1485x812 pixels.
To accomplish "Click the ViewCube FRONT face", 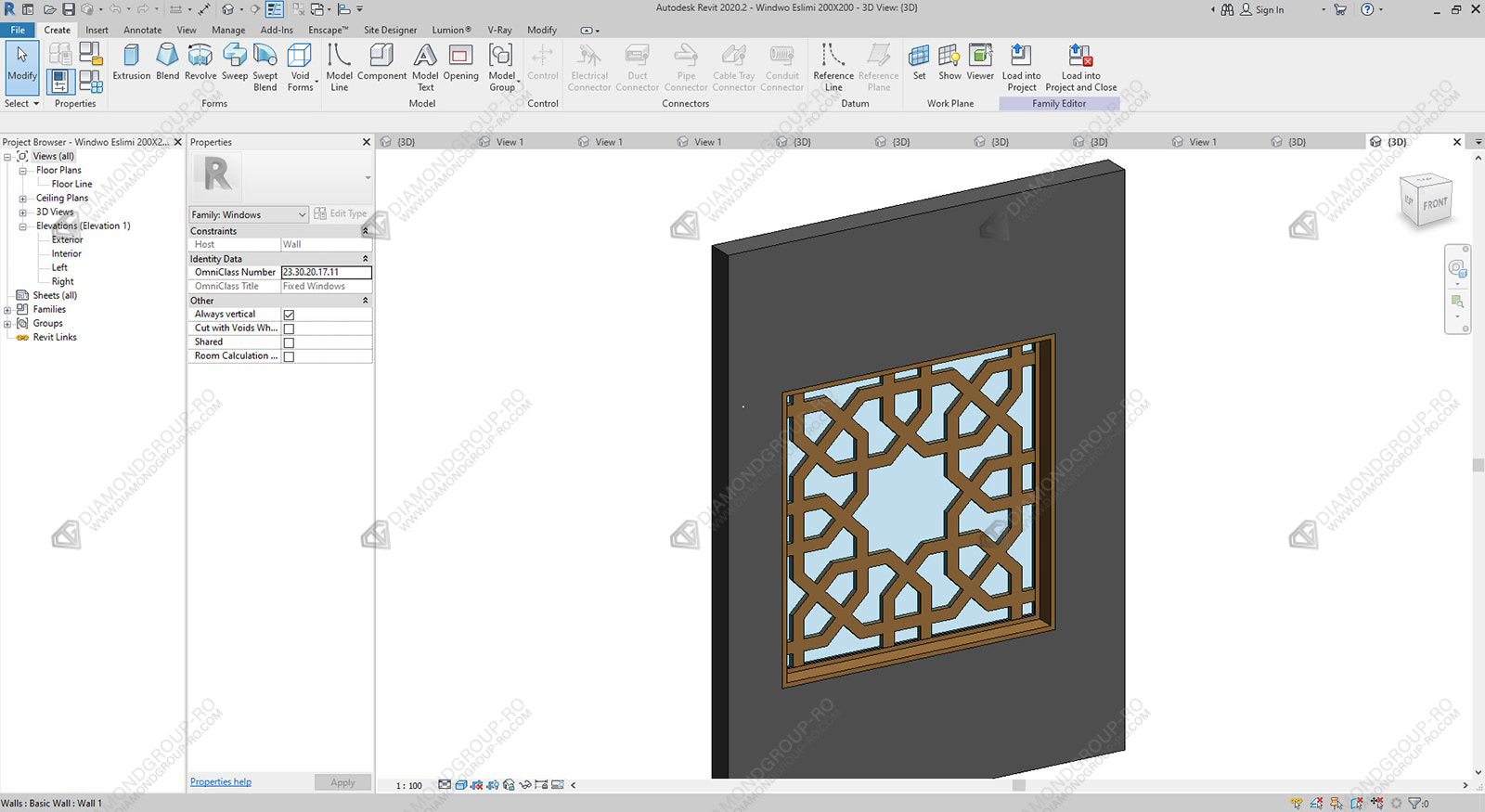I will click(1435, 203).
